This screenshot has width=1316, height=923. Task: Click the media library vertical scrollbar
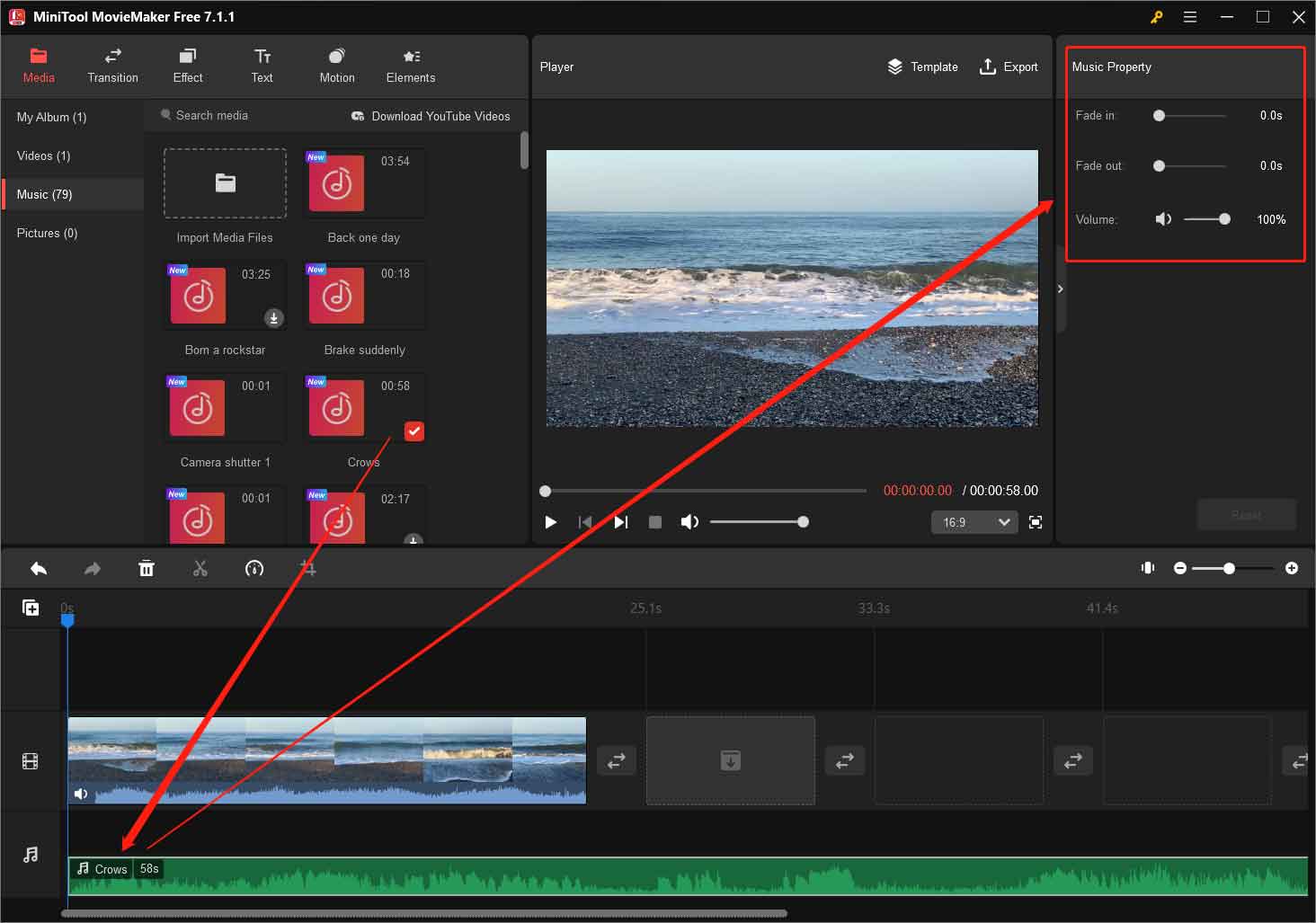pyautogui.click(x=524, y=150)
